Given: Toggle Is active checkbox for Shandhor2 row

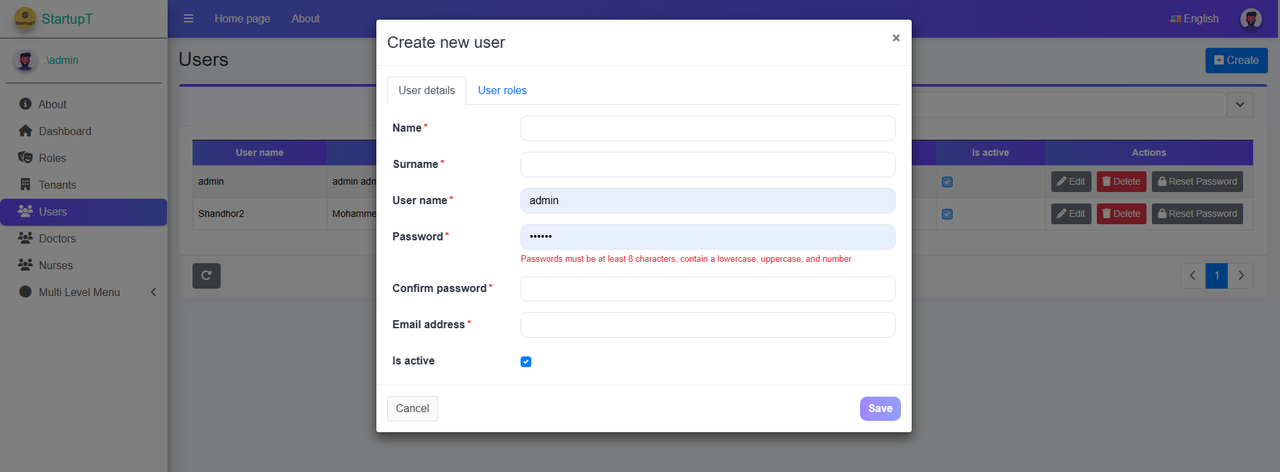Looking at the screenshot, I should click(947, 214).
